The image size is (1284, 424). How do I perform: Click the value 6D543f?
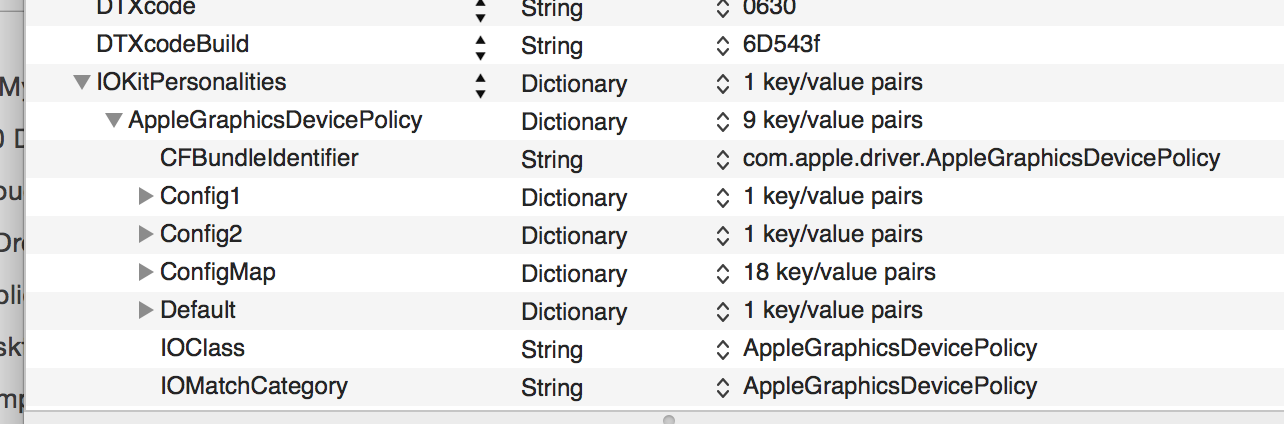(x=782, y=46)
